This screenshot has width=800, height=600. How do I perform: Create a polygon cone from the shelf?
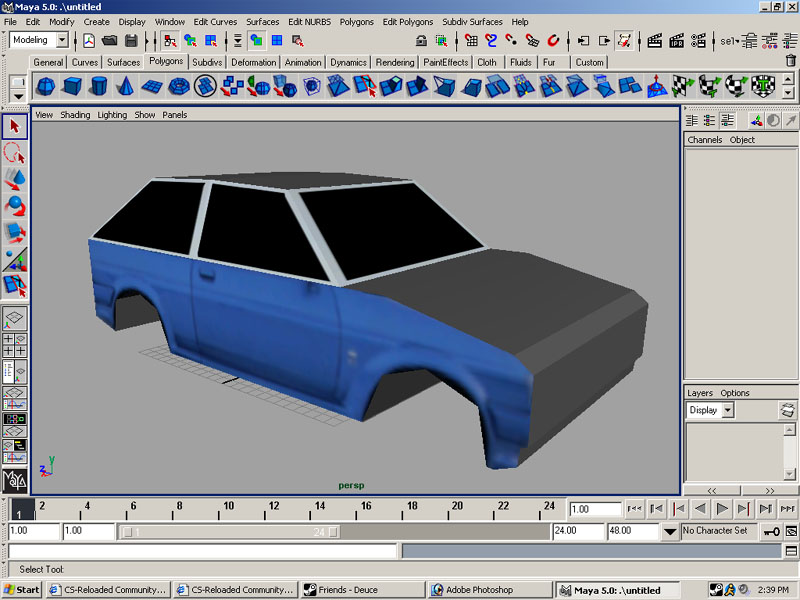[127, 87]
